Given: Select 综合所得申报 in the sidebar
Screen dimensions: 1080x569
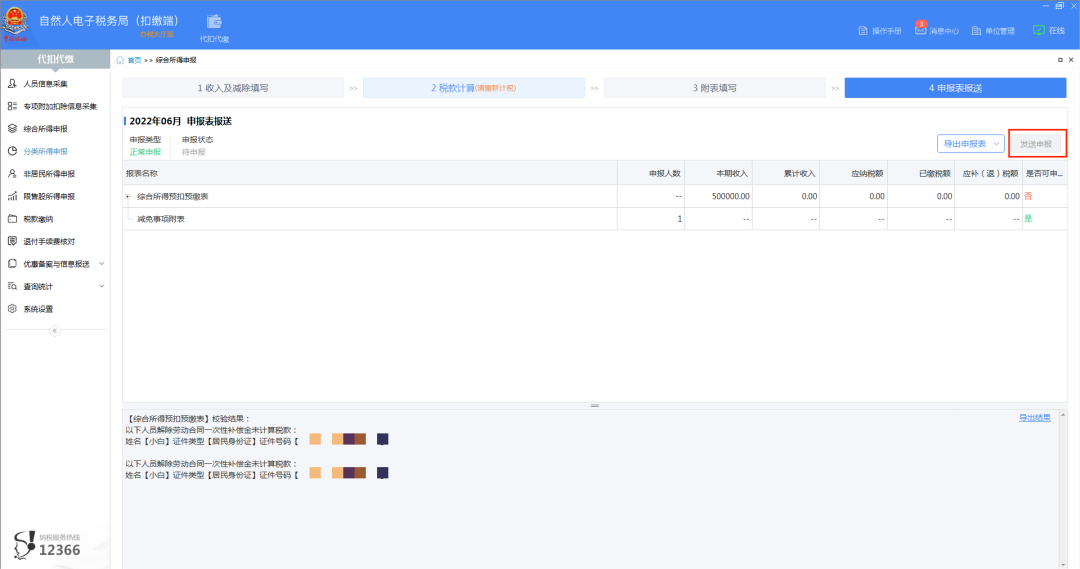Looking at the screenshot, I should click(x=45, y=129).
